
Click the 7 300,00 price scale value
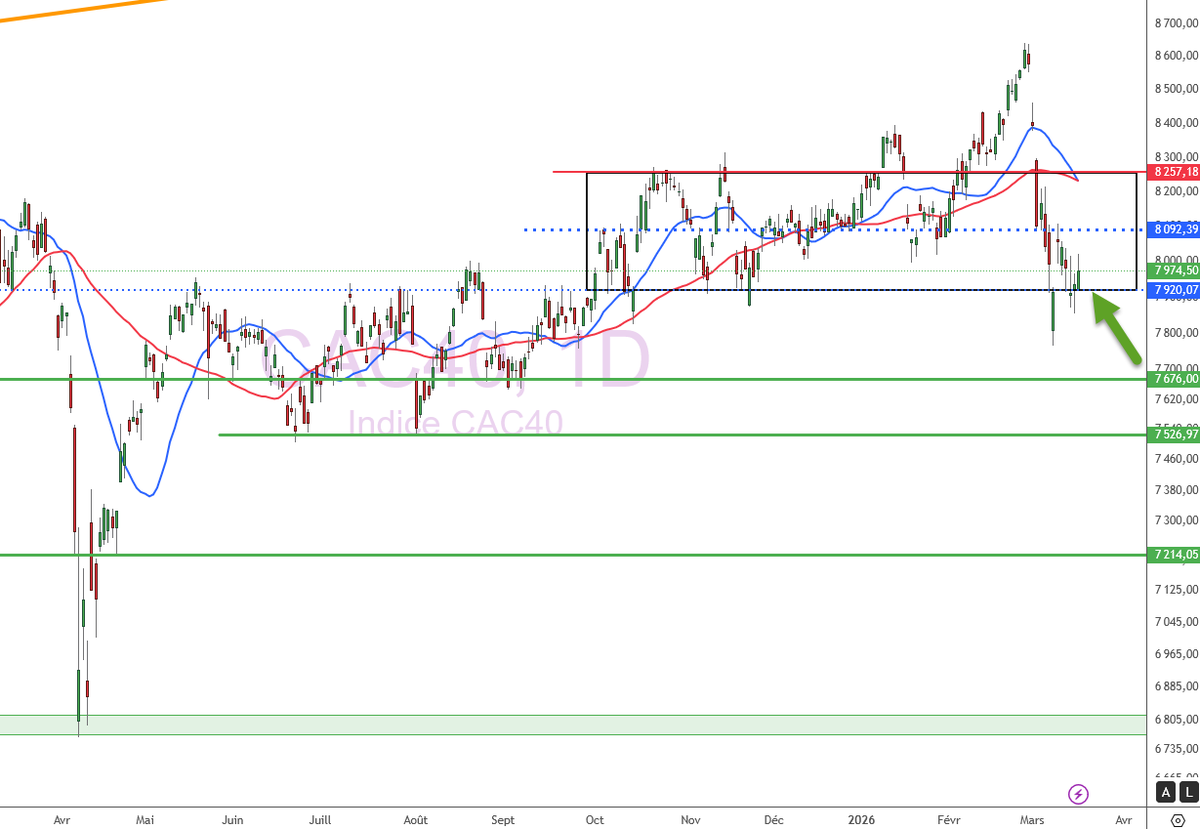(1177, 521)
